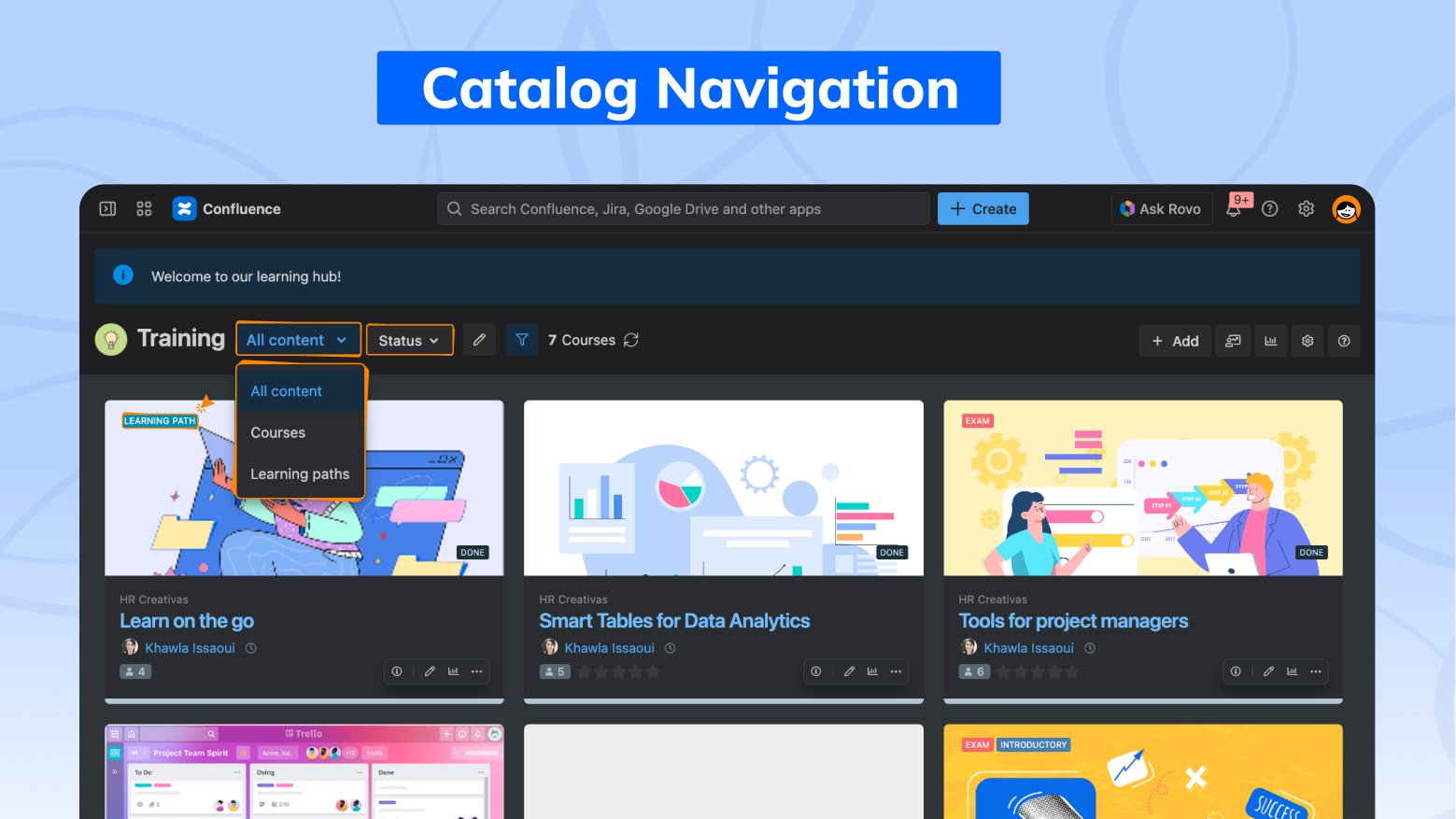The height and width of the screenshot is (819, 1456).
Task: Open the app switcher grid
Action: pos(144,209)
